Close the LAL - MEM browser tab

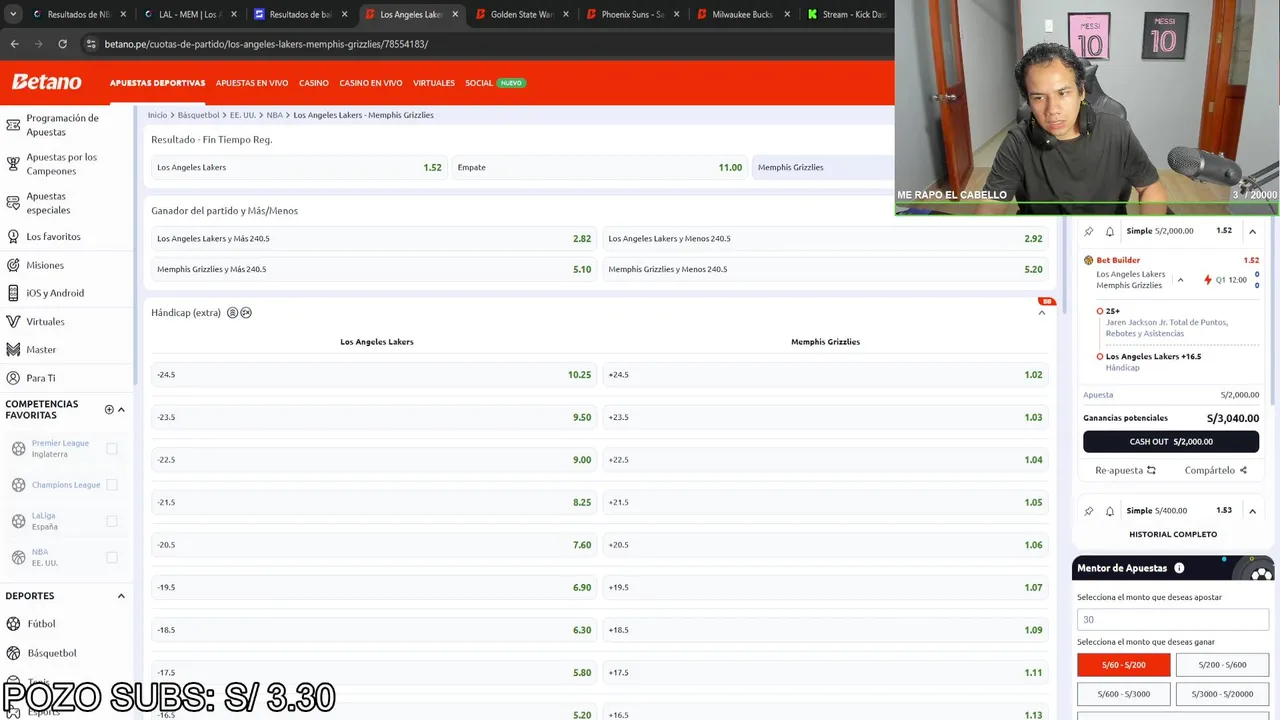[x=234, y=14]
